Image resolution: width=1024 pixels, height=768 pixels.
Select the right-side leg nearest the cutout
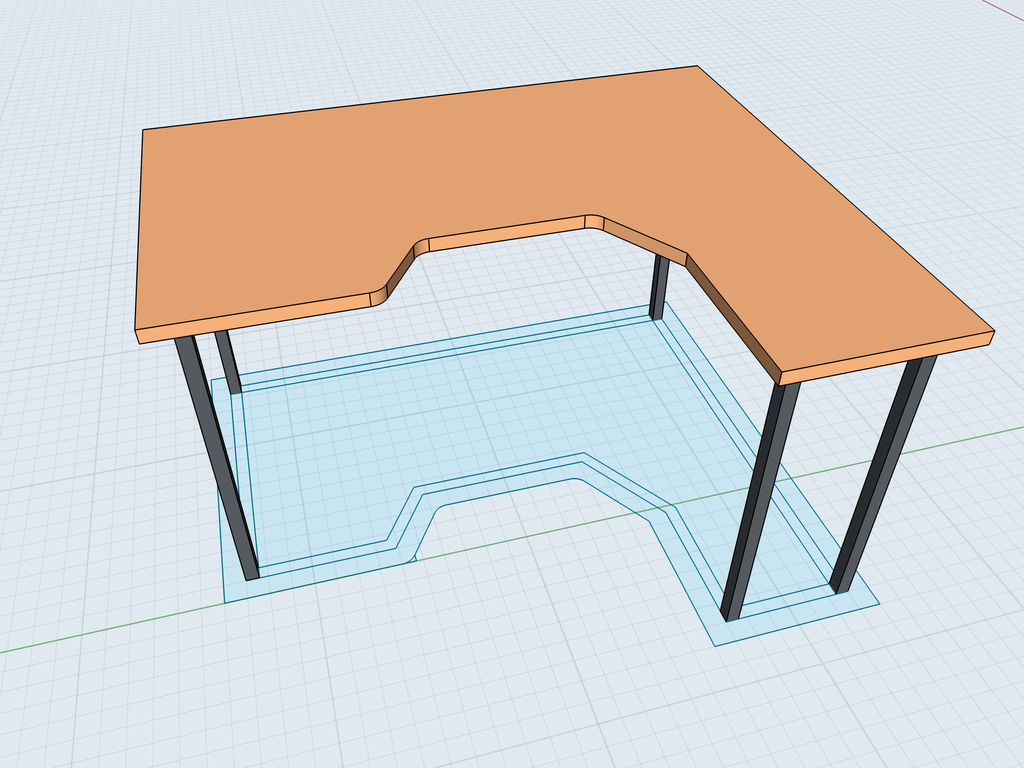point(760,502)
